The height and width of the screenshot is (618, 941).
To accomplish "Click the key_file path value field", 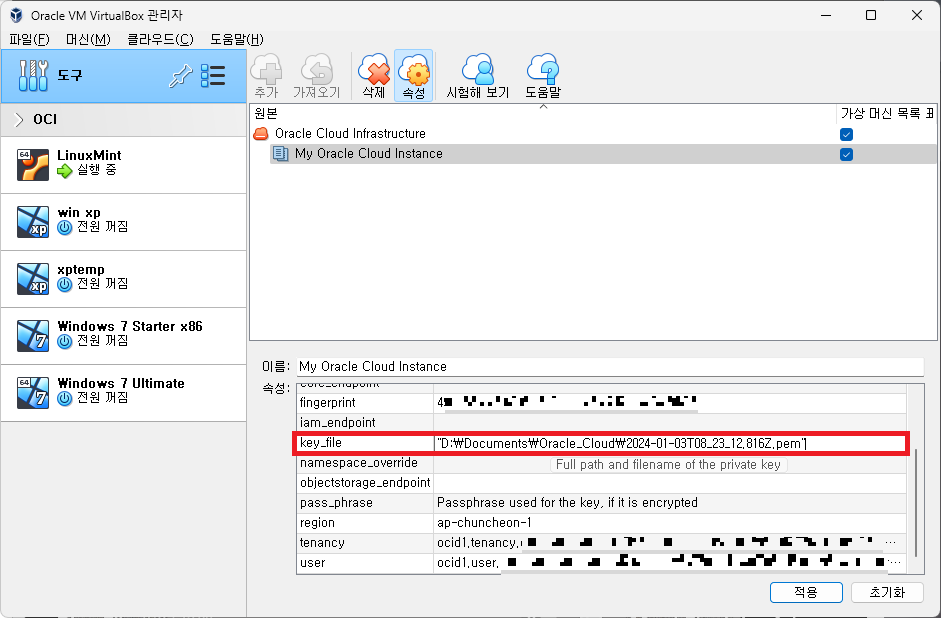I will click(670, 443).
